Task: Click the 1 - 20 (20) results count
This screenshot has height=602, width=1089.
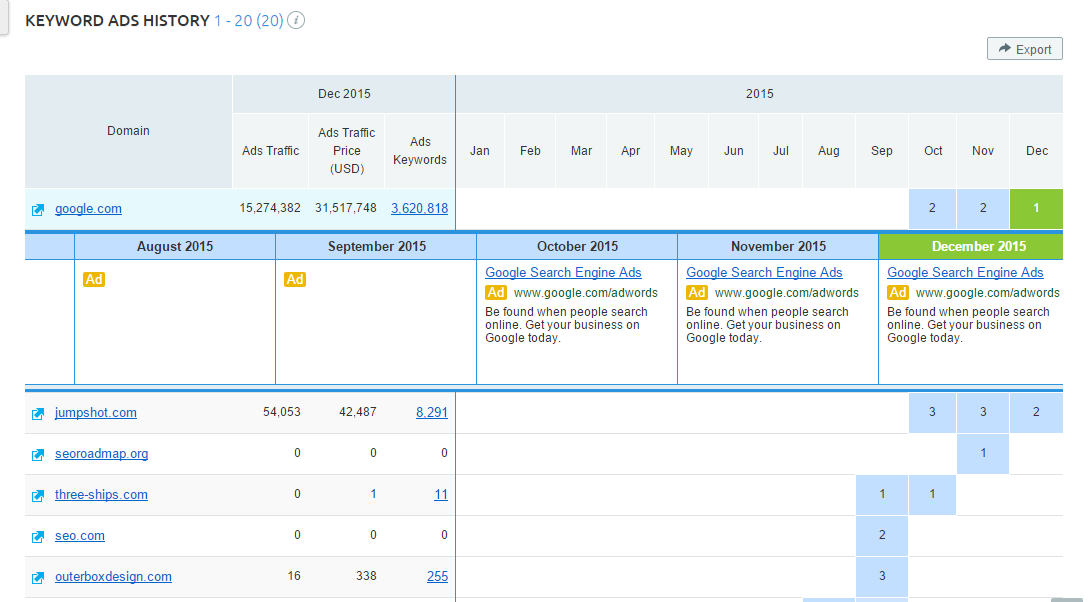Action: pos(249,21)
